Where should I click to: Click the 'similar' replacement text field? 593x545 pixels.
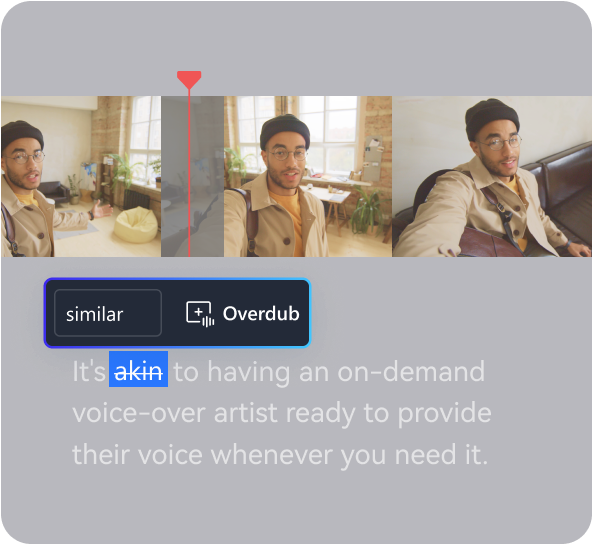108,313
